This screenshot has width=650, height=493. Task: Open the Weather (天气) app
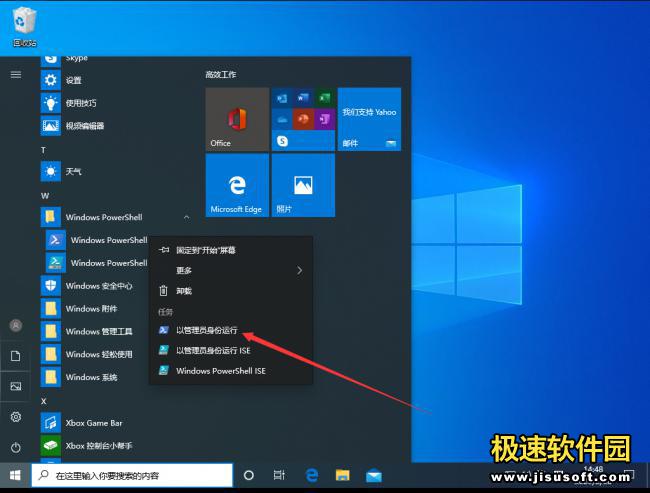pos(114,171)
